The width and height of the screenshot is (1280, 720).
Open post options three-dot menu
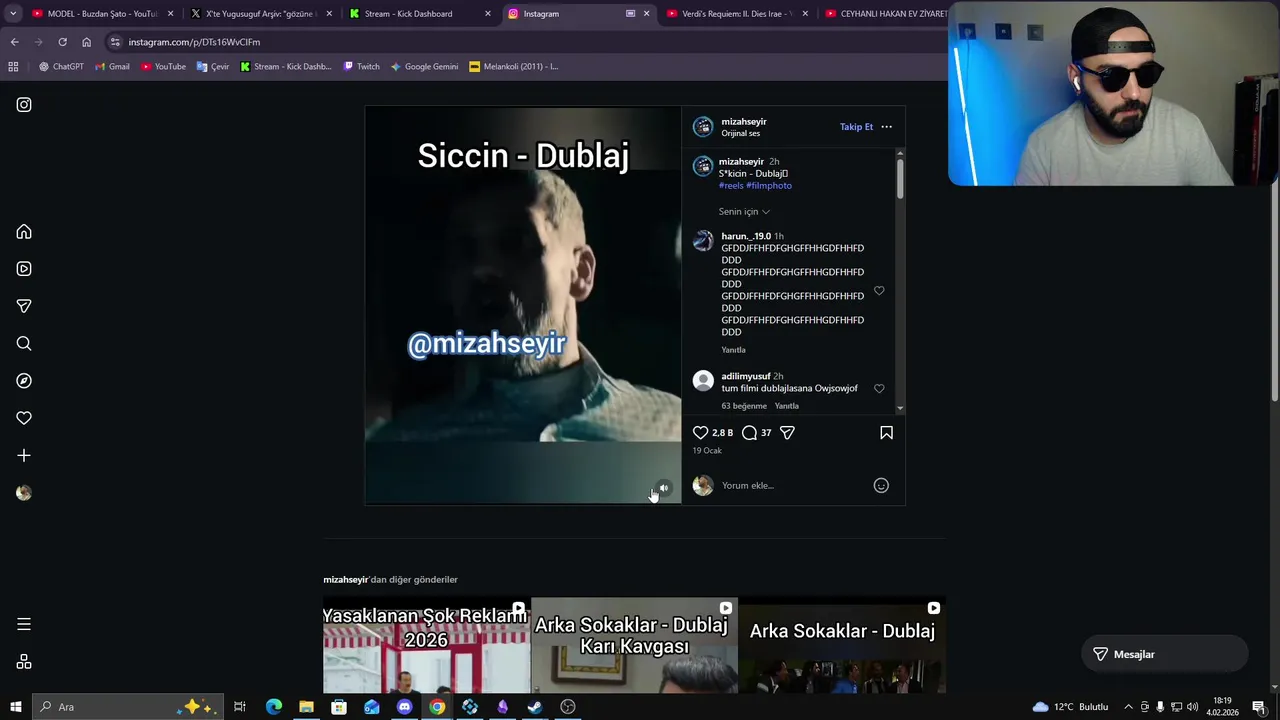886,127
